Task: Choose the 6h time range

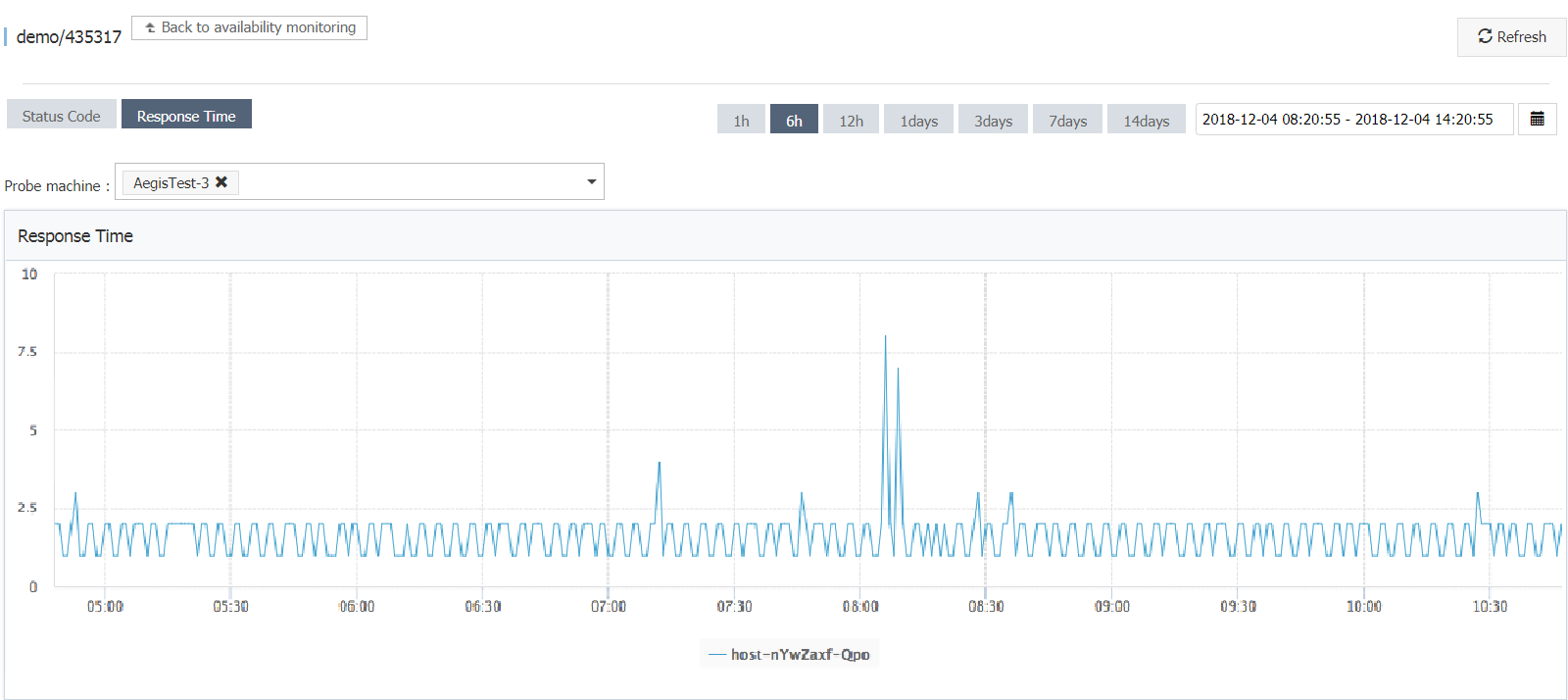Action: (794, 121)
